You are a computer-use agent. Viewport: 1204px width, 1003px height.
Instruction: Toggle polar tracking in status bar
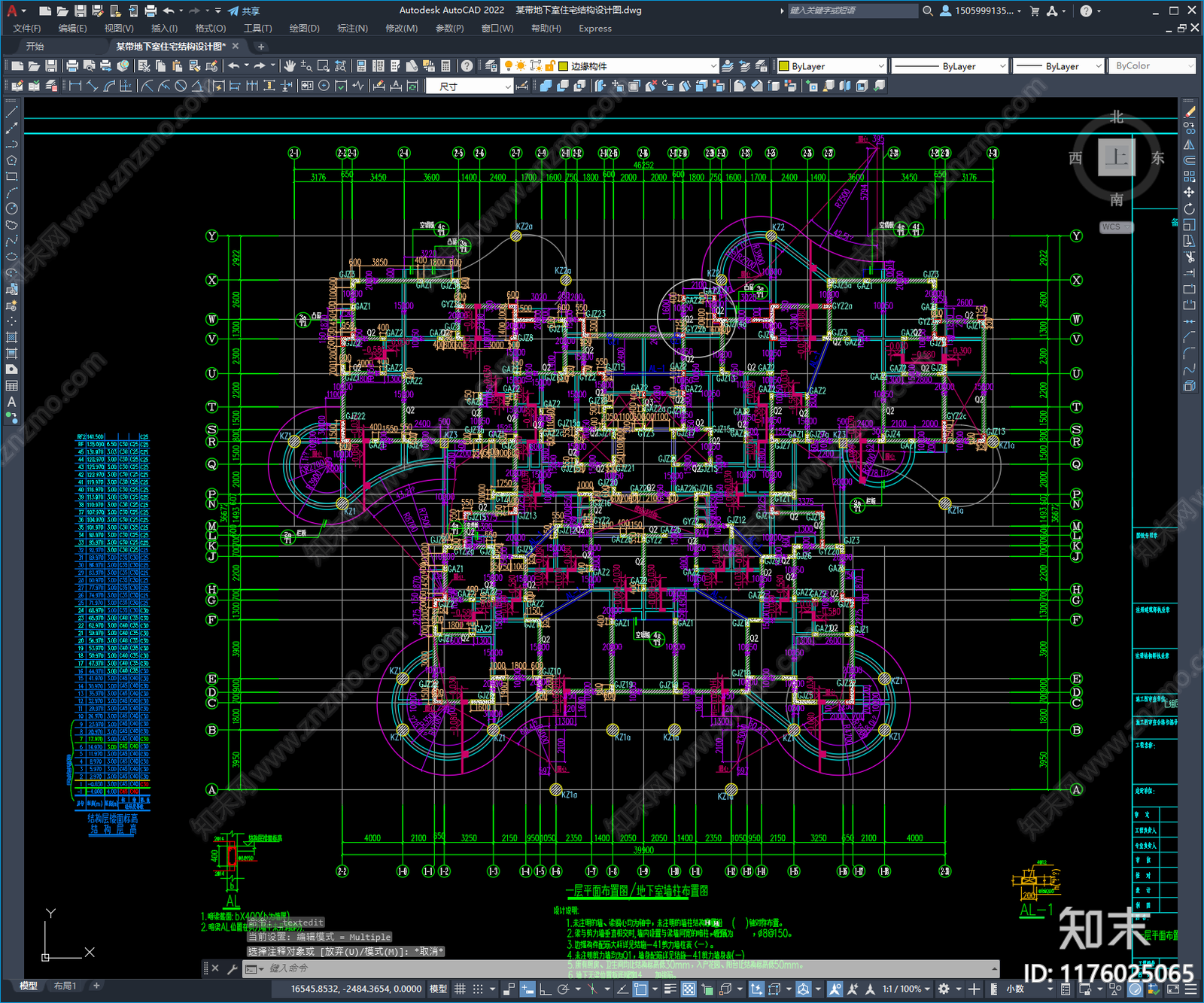[x=562, y=989]
